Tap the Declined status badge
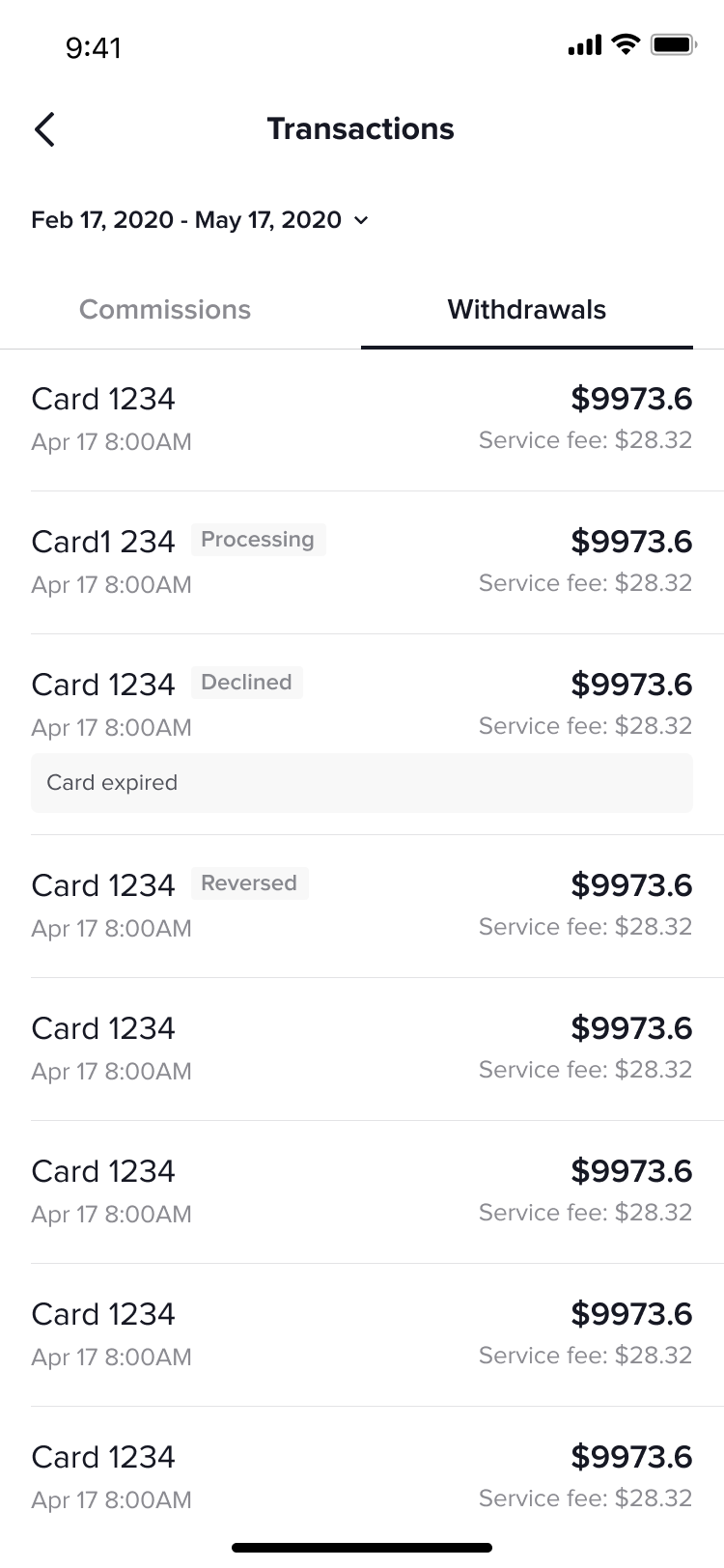The image size is (724, 1568). (x=246, y=683)
